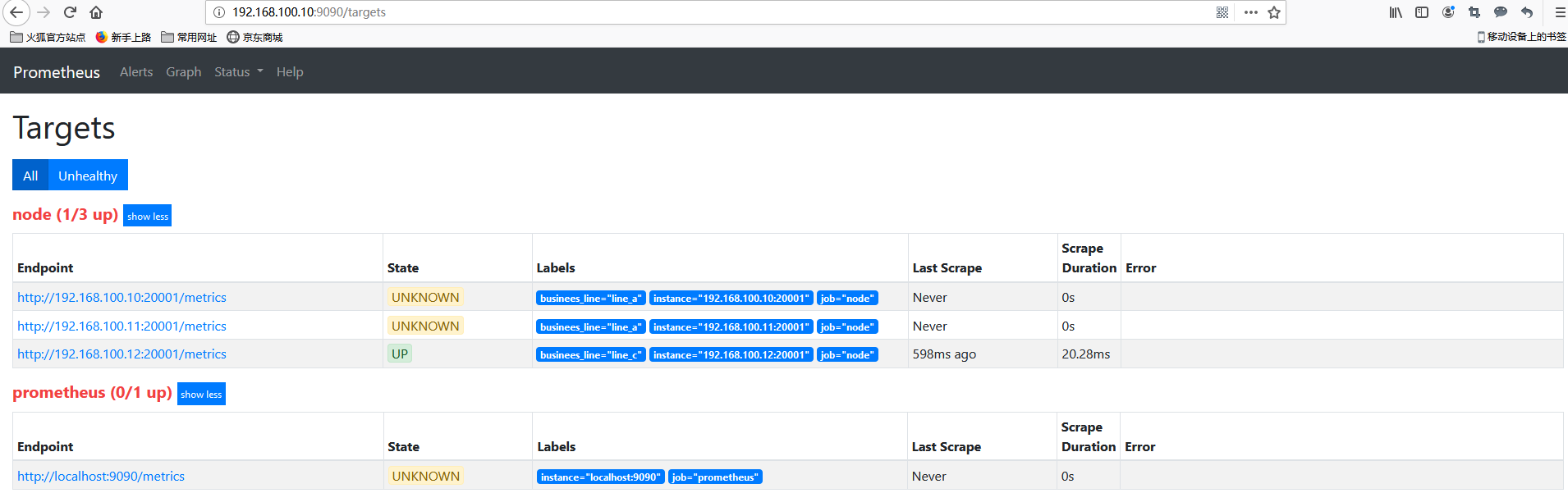Click the Targets page heading
This screenshot has width=1568, height=493.
pyautogui.click(x=64, y=128)
